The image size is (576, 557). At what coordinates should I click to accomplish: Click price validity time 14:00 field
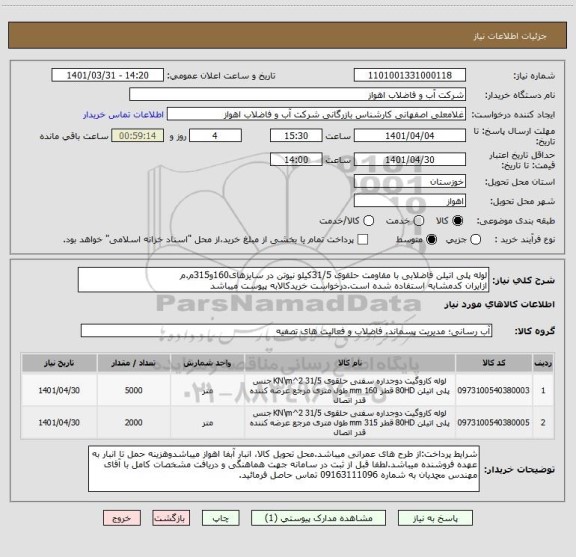click(296, 159)
